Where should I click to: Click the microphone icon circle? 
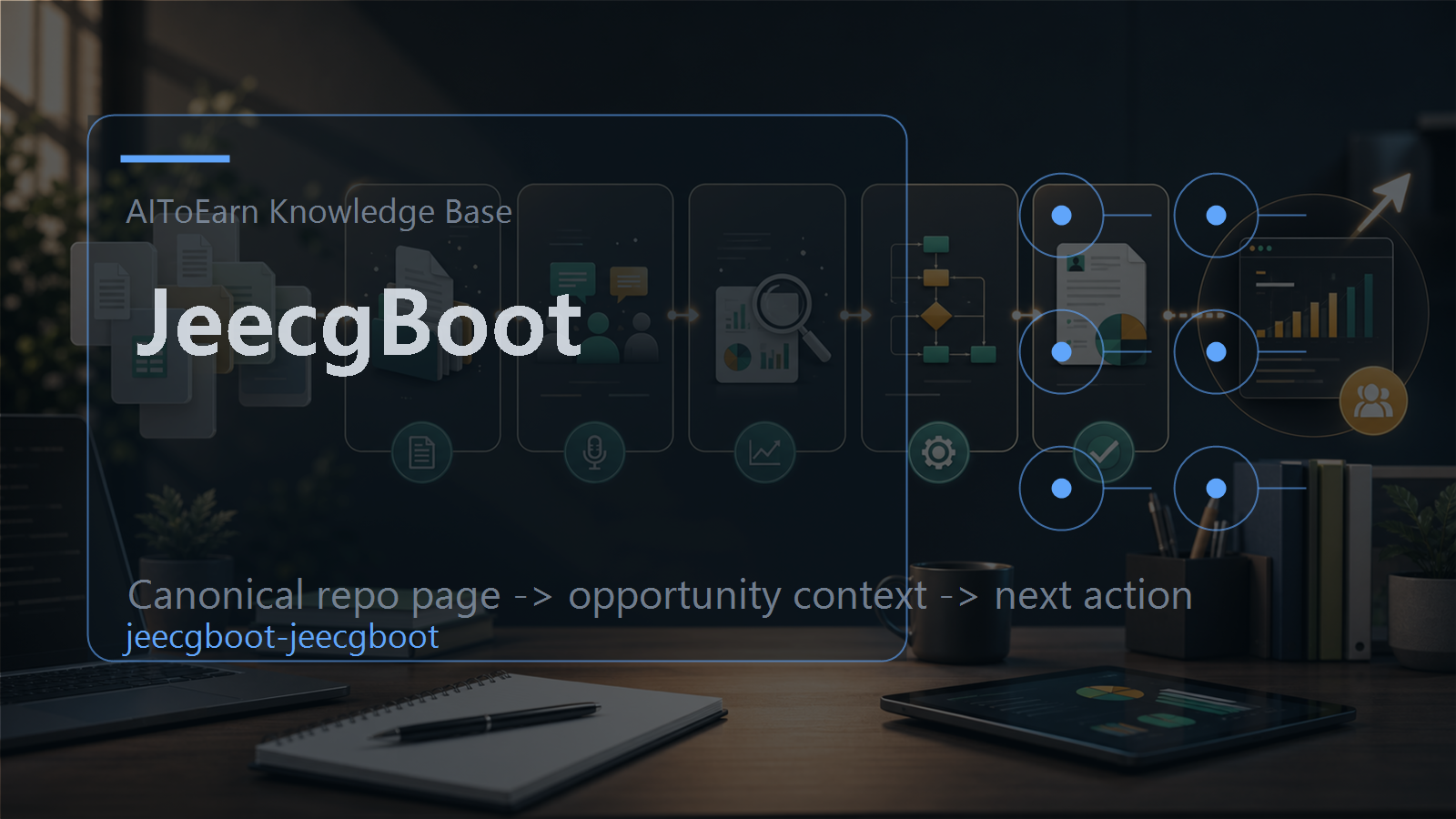594,452
